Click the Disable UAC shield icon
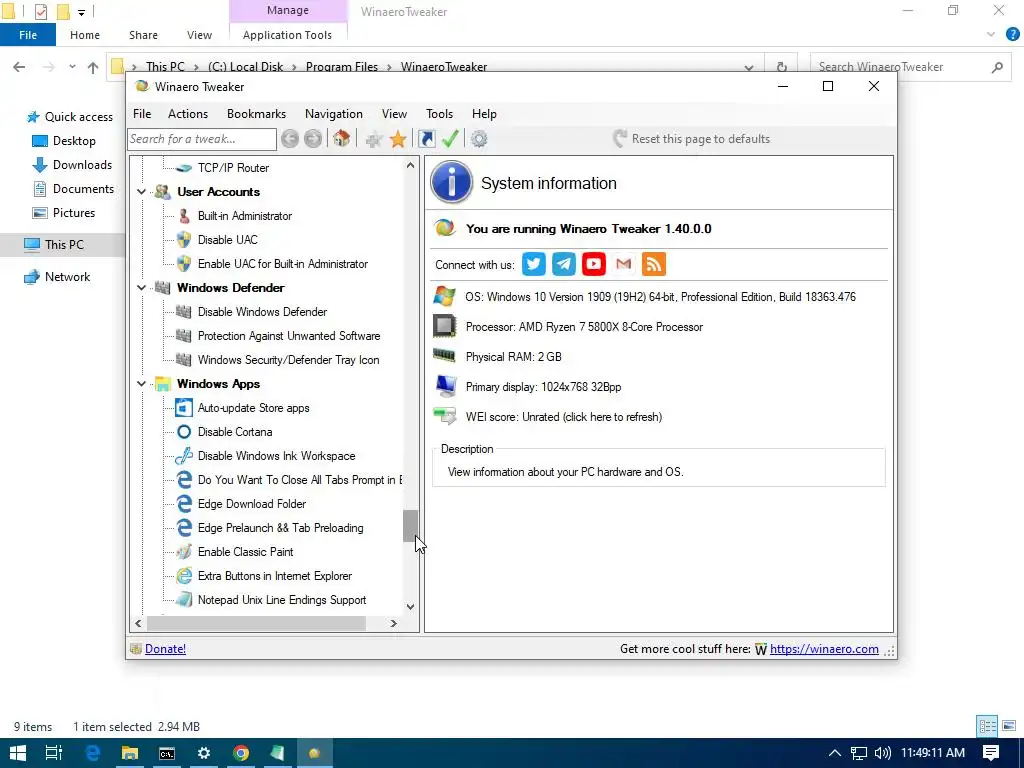1024x768 pixels. tap(184, 240)
